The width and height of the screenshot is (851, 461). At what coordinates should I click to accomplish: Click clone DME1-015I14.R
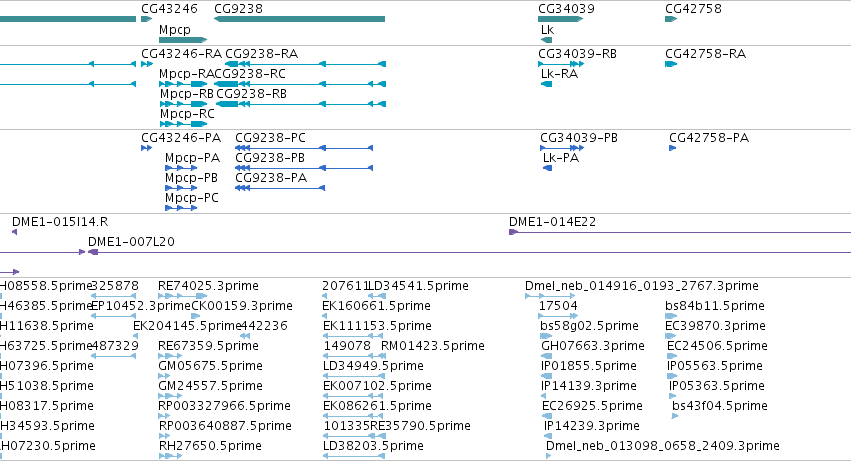click(60, 222)
